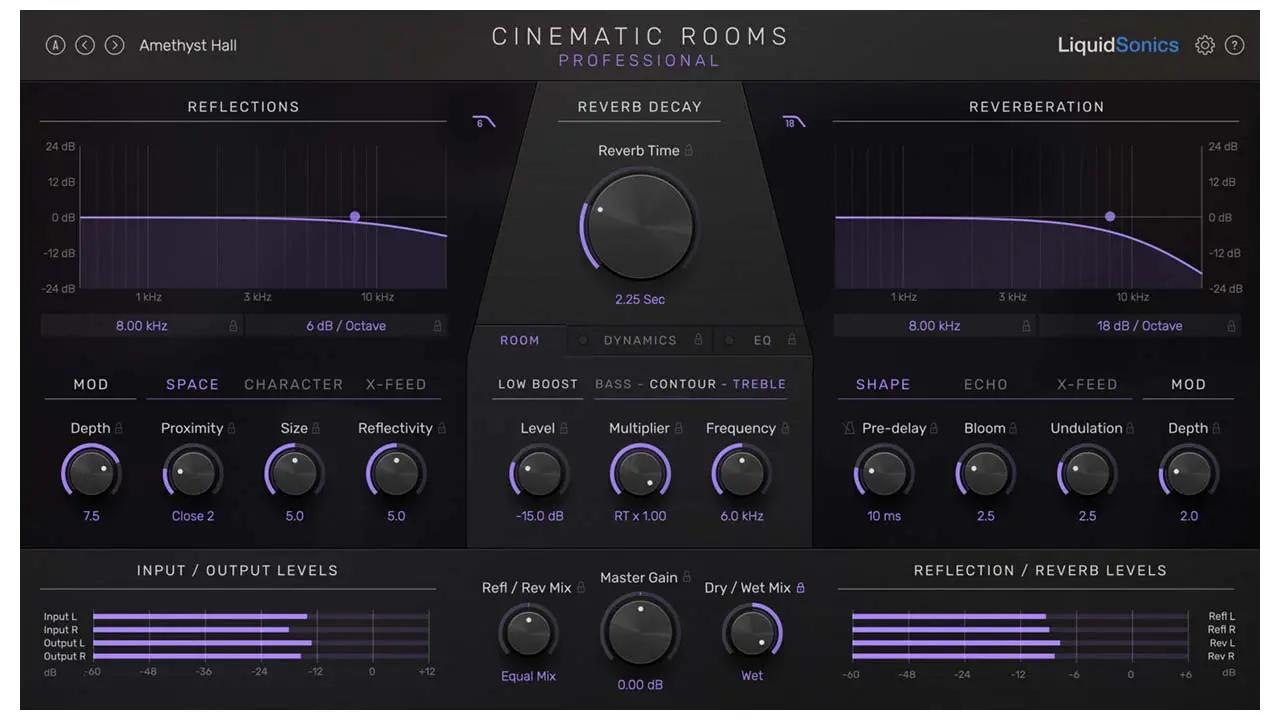Screen dimensions: 1280x720
Task: Go to the next preset arrow
Action: 115,45
